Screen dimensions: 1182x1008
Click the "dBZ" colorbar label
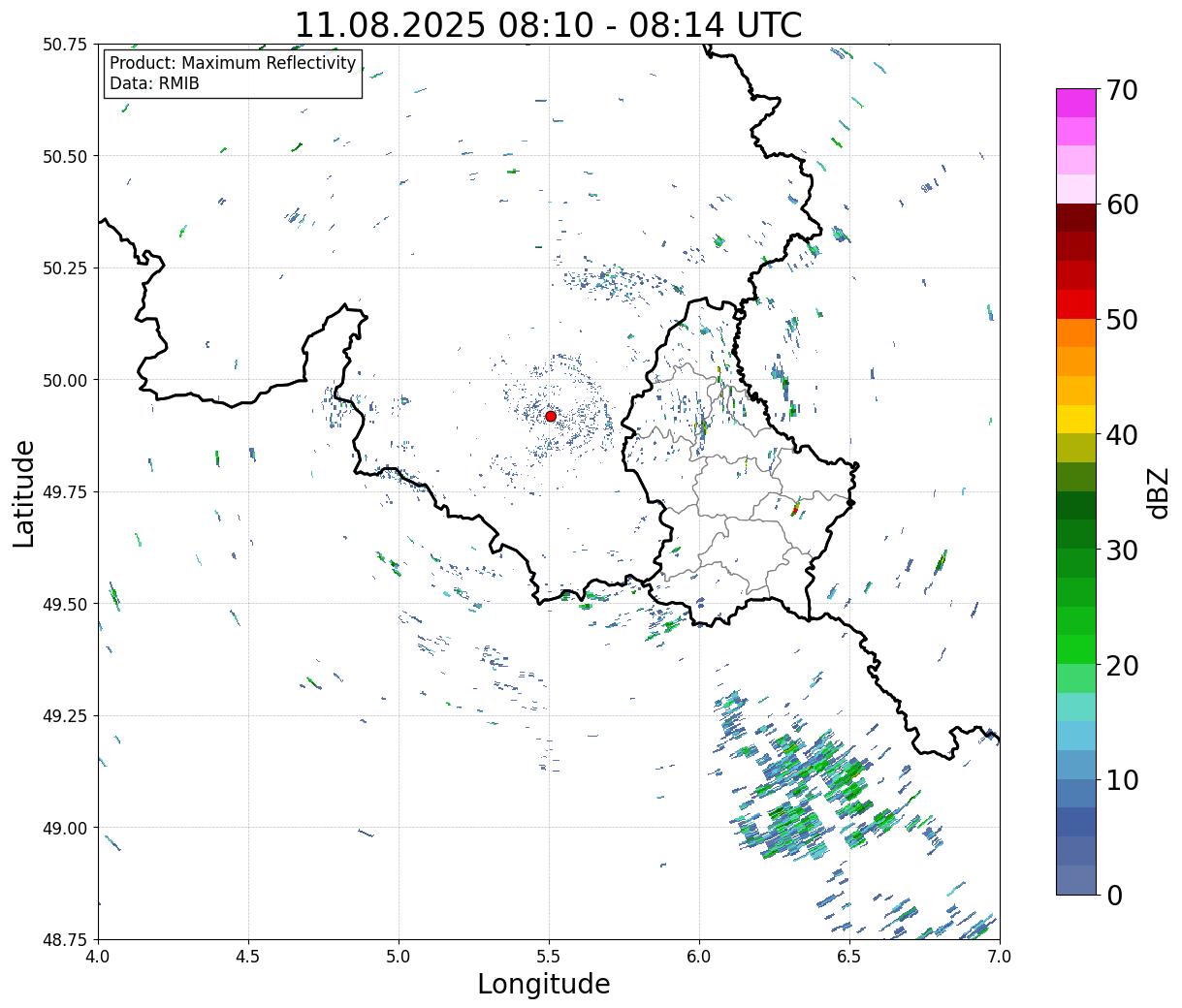(1159, 492)
